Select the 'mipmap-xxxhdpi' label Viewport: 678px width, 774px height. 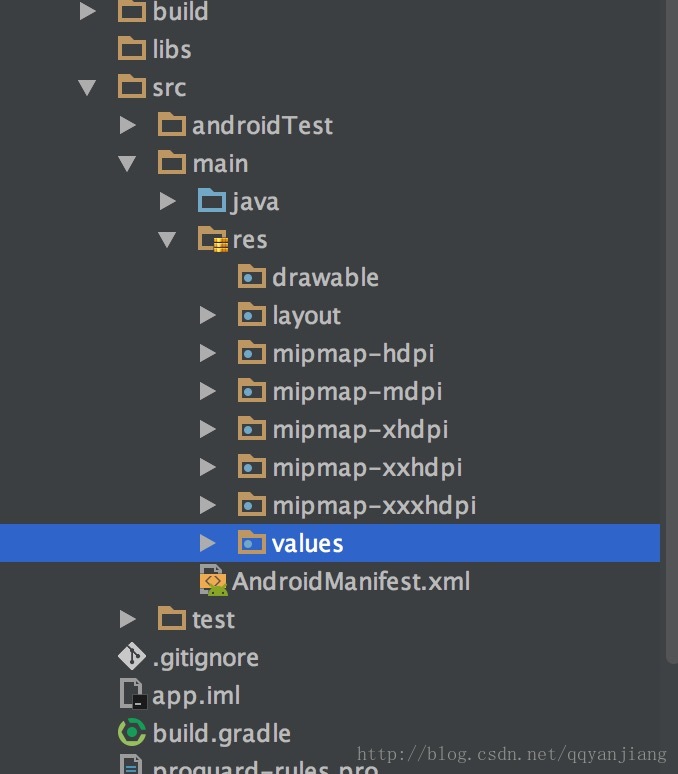(375, 506)
